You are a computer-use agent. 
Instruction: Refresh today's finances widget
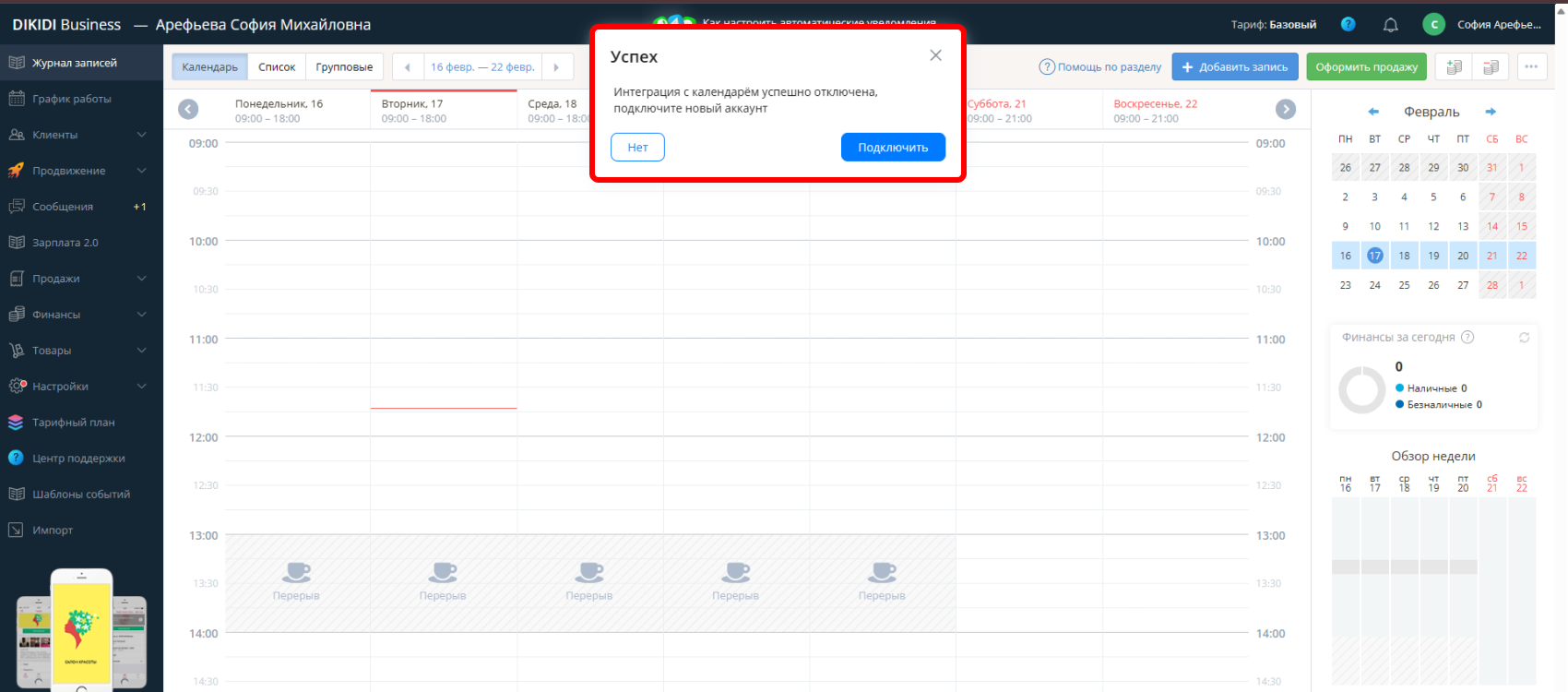click(x=1524, y=338)
